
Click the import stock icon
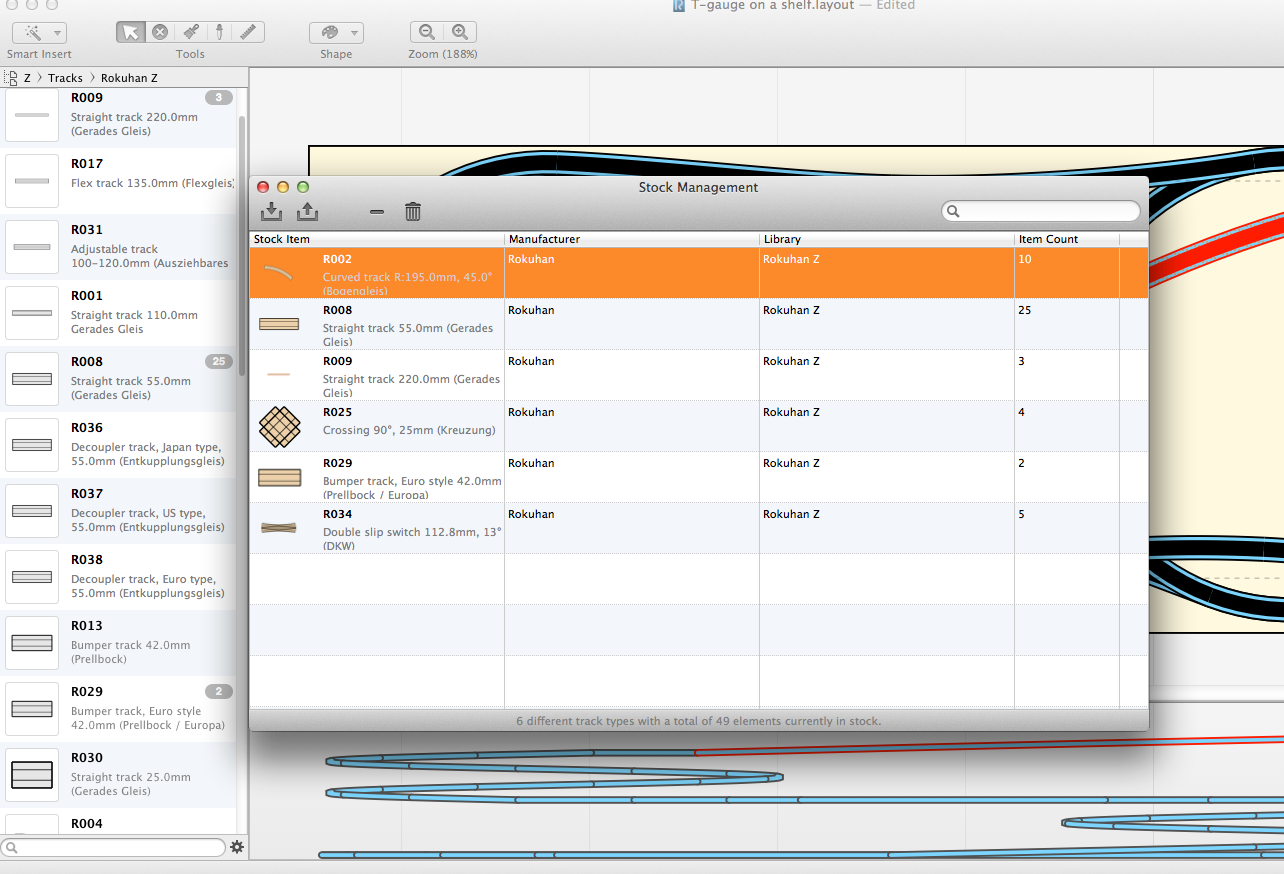[x=271, y=211]
